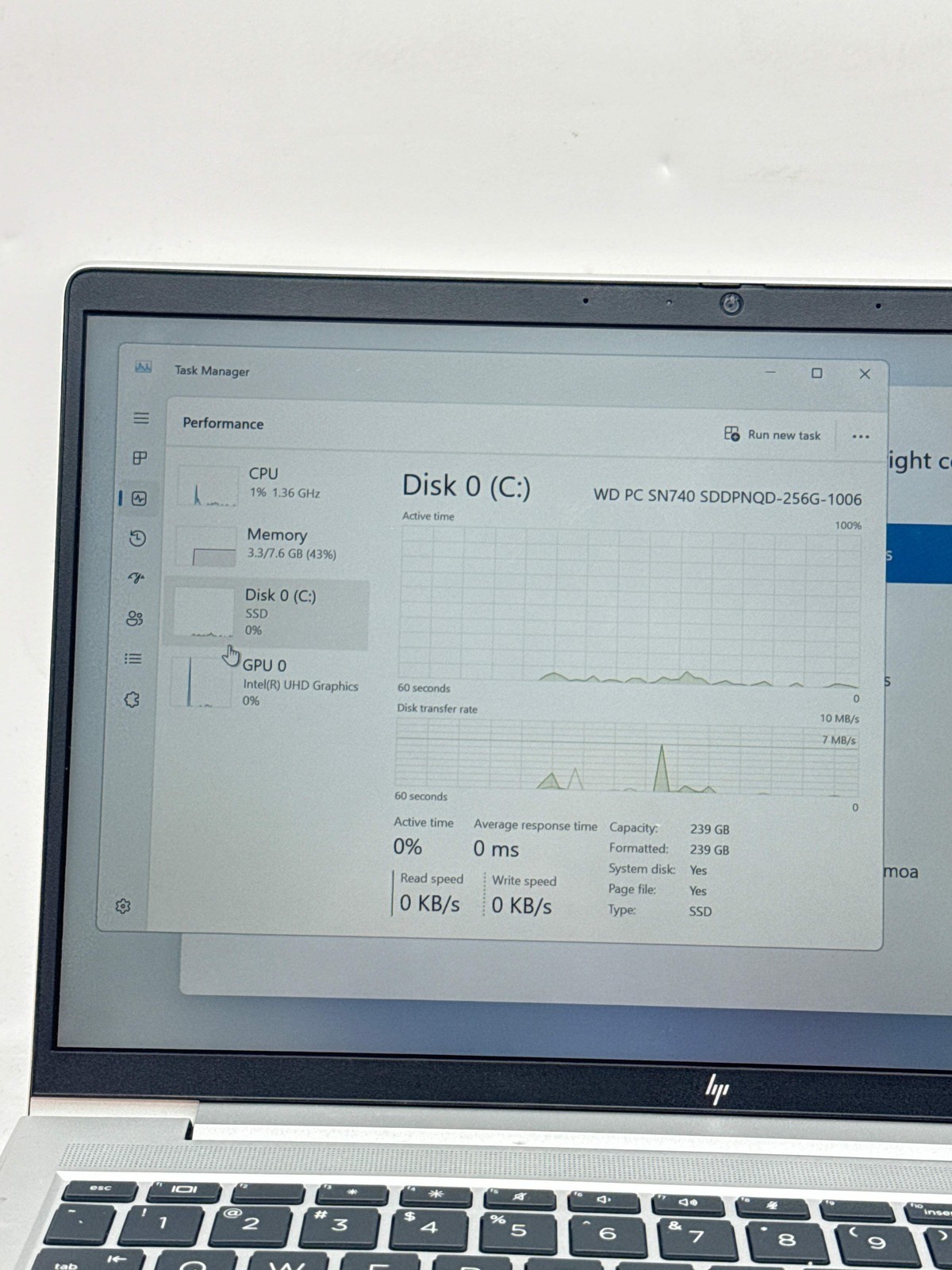
Task: Open the Task Manager hamburger navigation menu
Action: (141, 418)
